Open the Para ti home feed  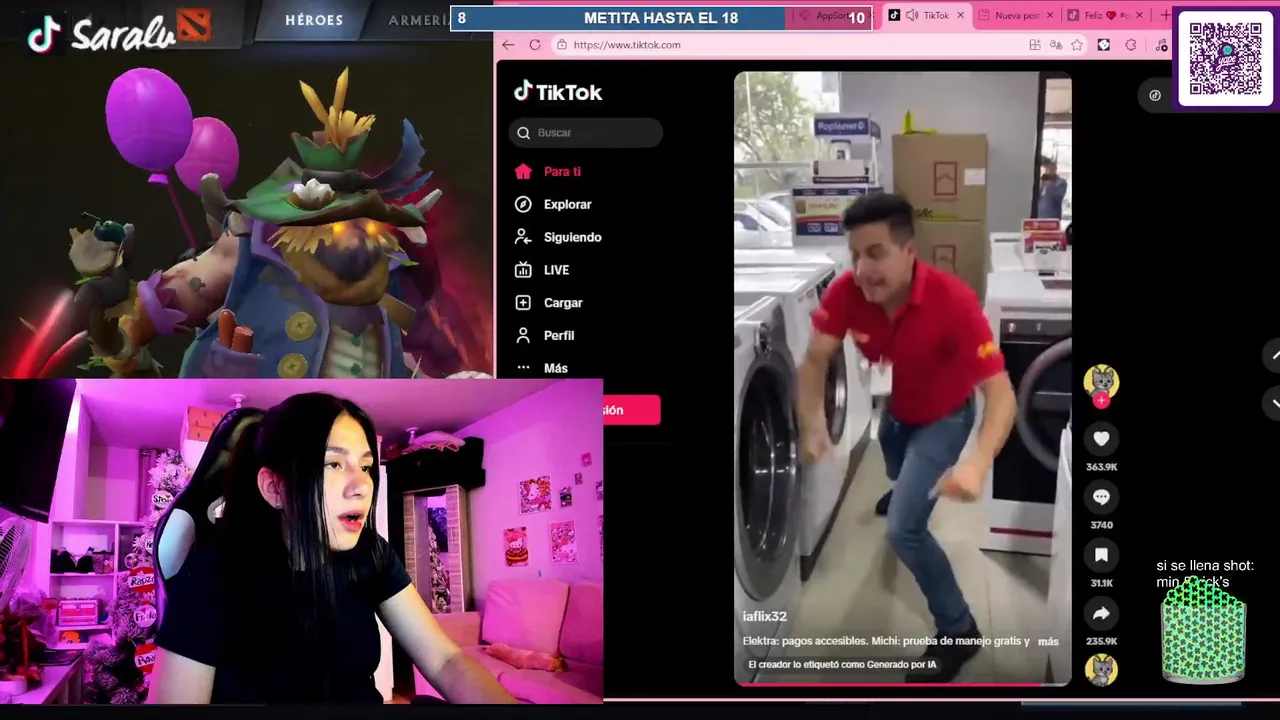[547, 171]
